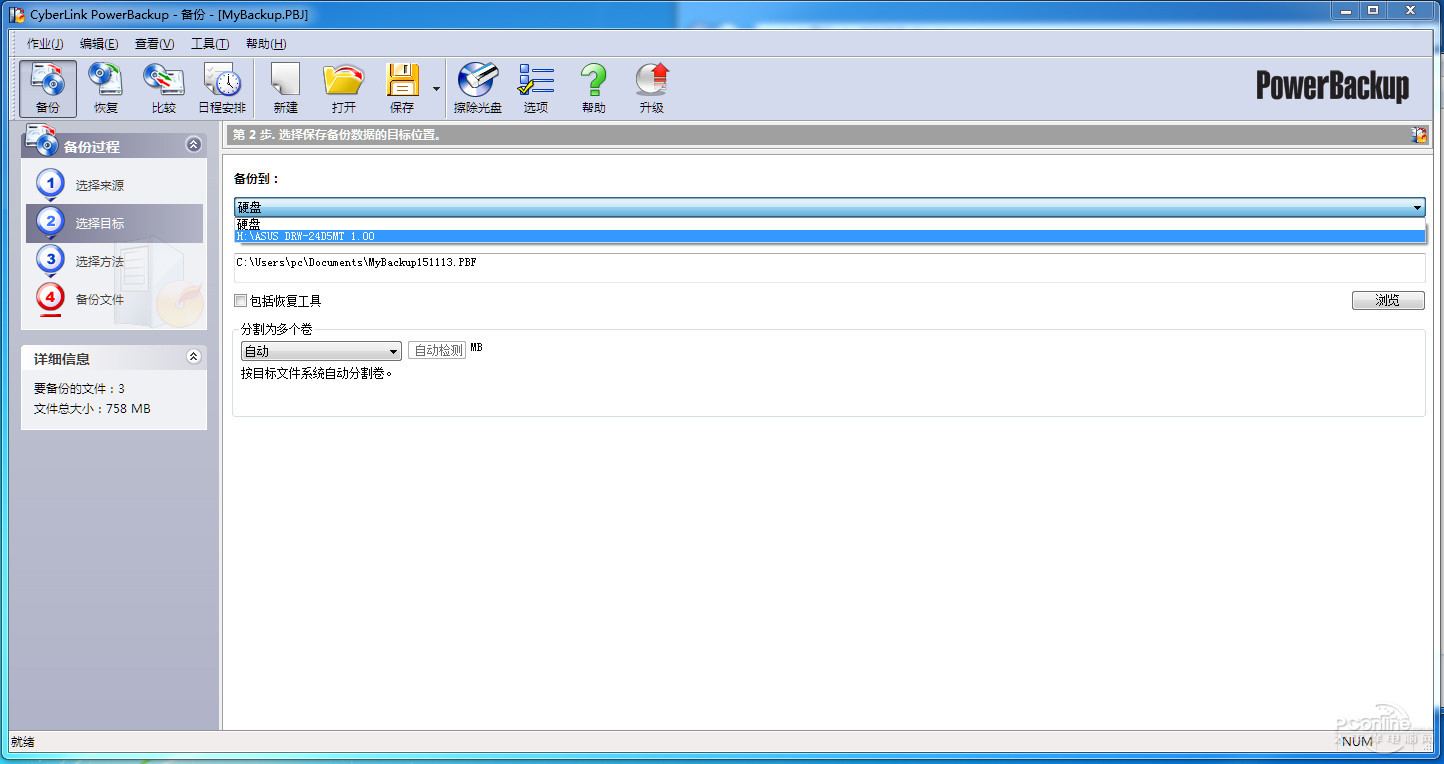Collapse the 备份过程 panel
Image resolution: width=1444 pixels, height=764 pixels.
tap(194, 145)
